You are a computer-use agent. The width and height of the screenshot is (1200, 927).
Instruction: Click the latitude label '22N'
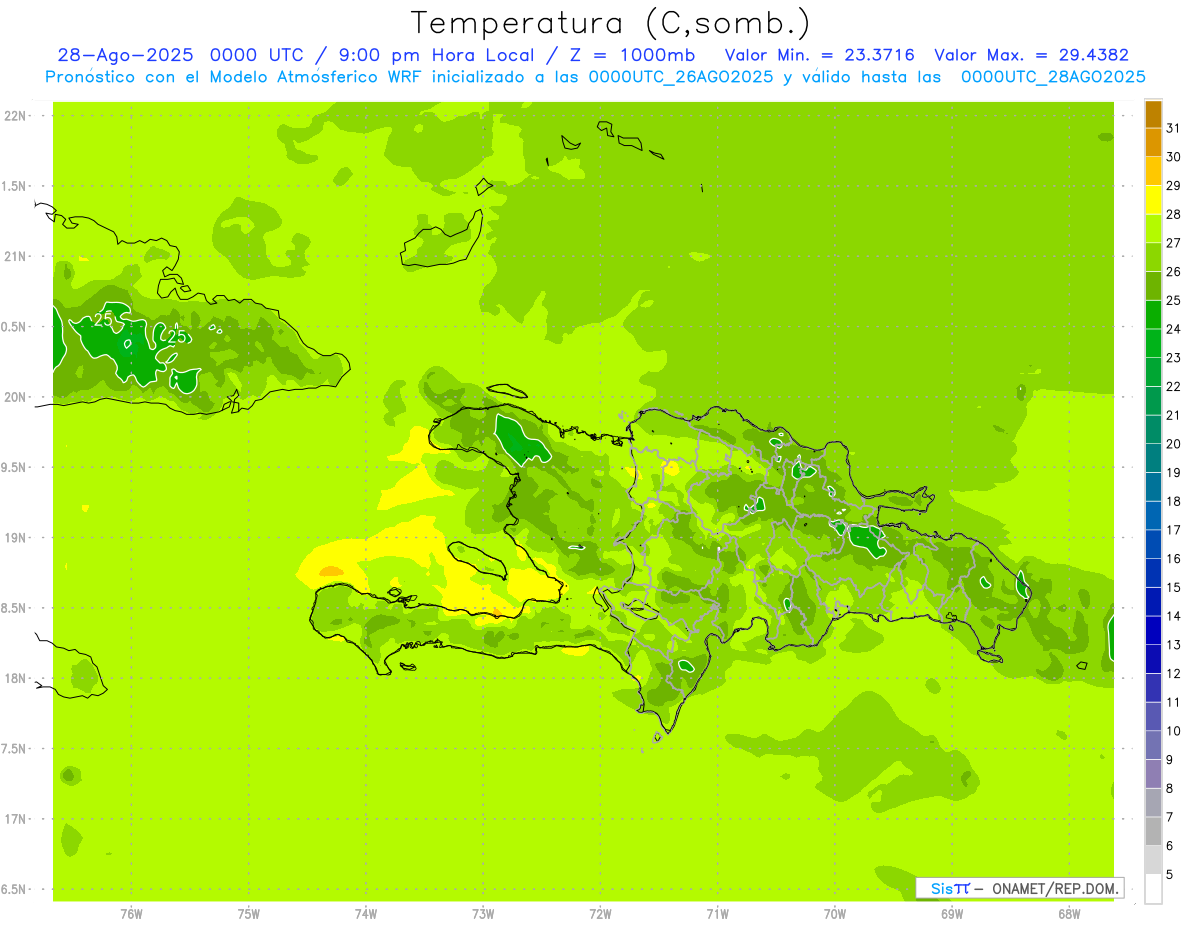click(17, 116)
